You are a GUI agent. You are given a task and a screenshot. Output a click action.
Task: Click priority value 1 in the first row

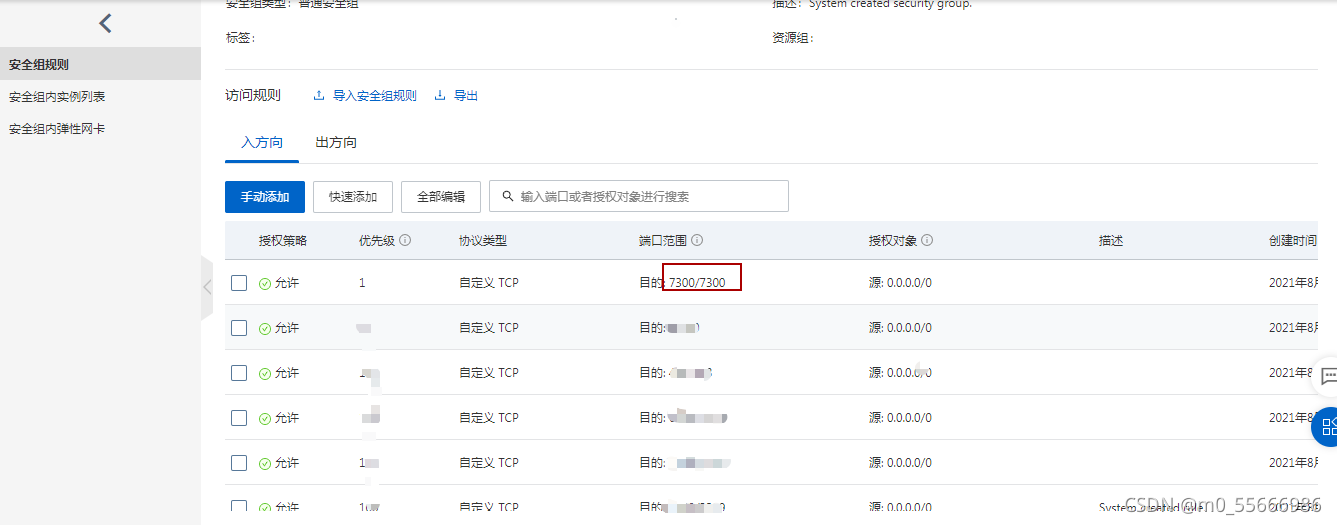tap(362, 283)
